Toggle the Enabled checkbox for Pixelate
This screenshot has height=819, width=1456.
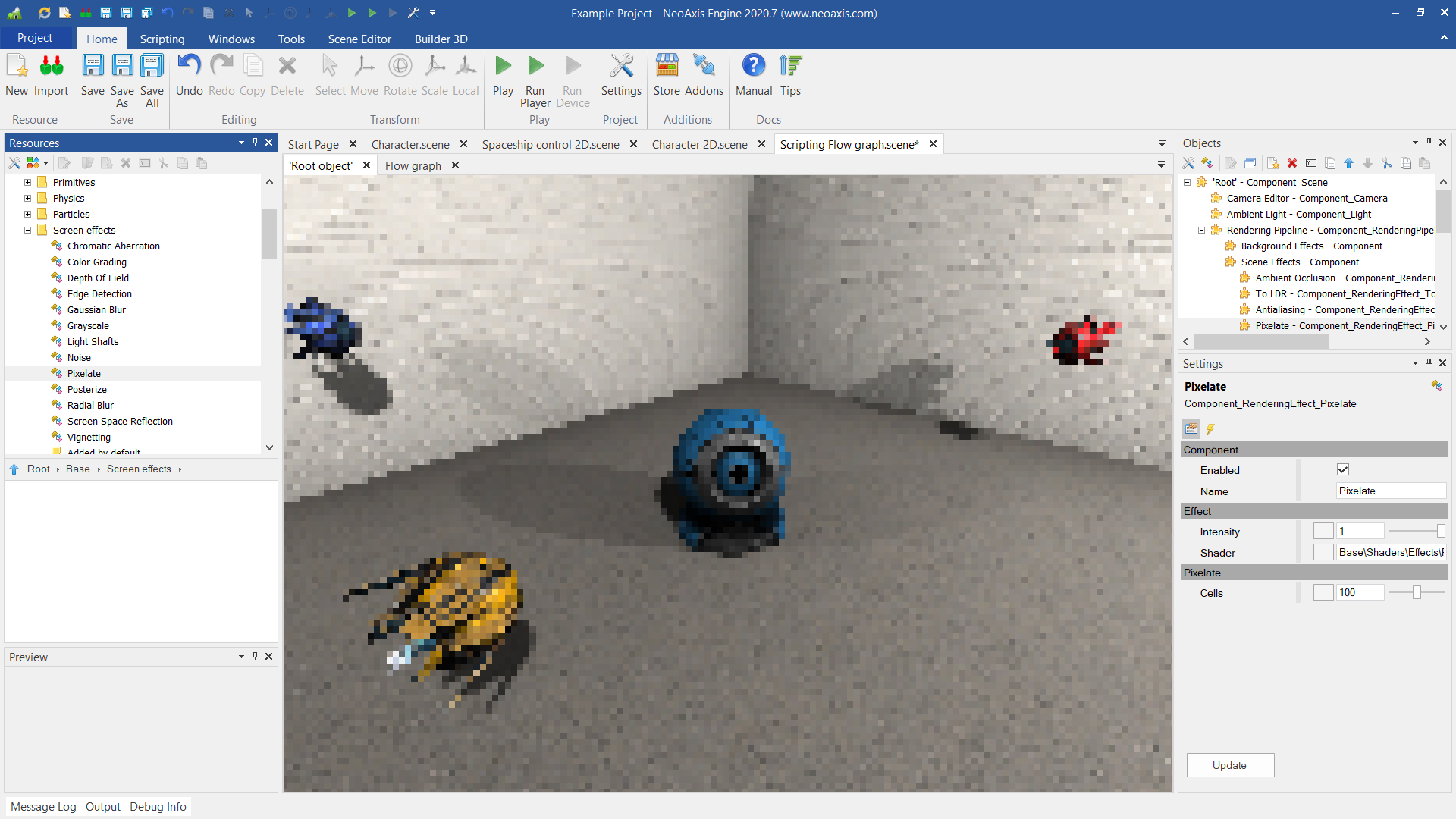click(1343, 470)
